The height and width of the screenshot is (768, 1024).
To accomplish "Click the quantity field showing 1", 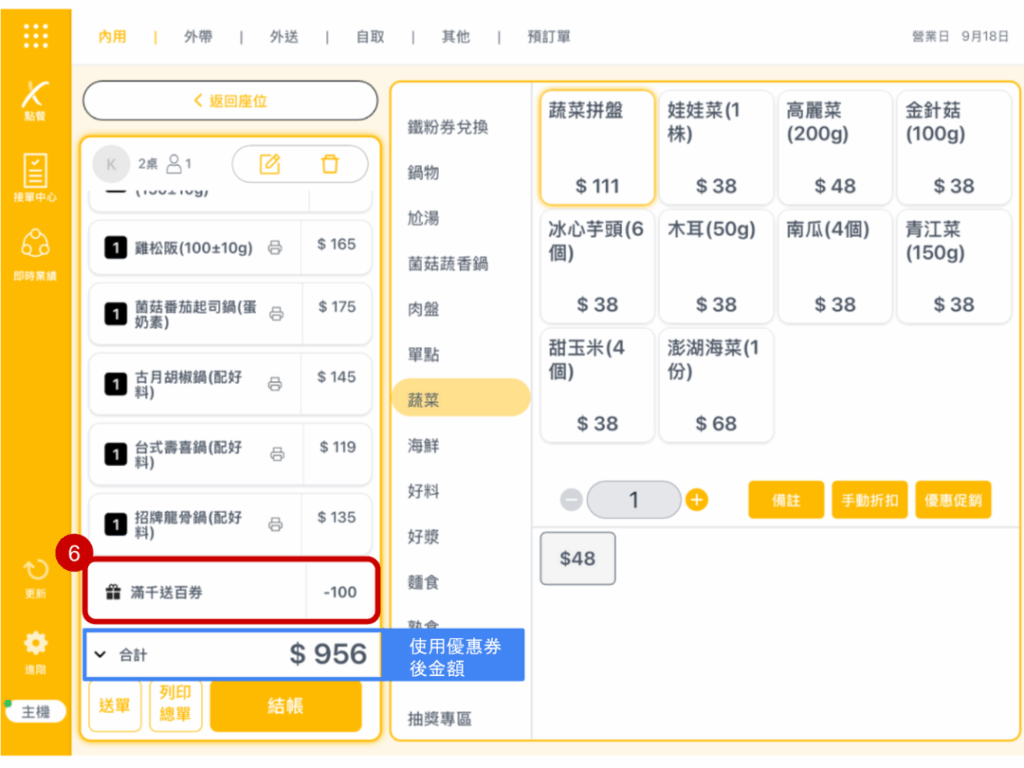I will 633,500.
